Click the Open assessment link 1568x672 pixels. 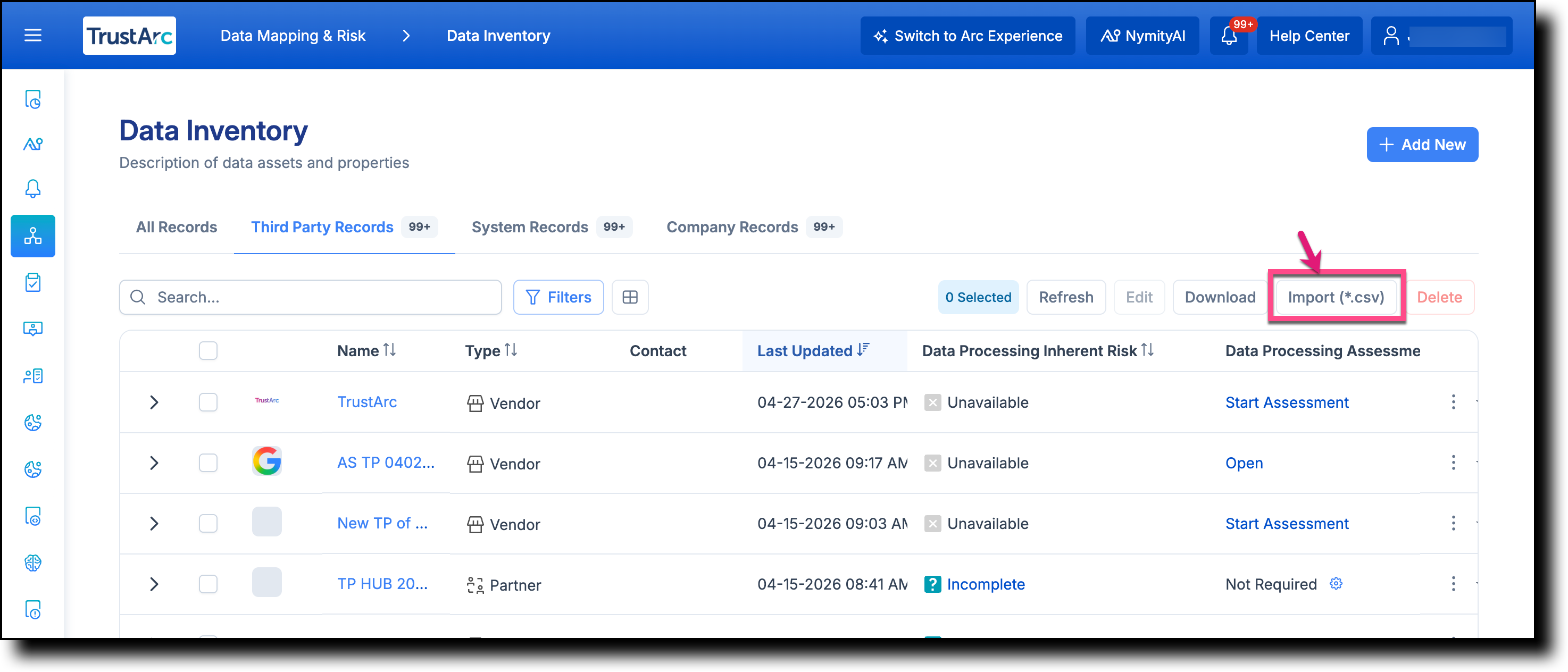[1244, 463]
